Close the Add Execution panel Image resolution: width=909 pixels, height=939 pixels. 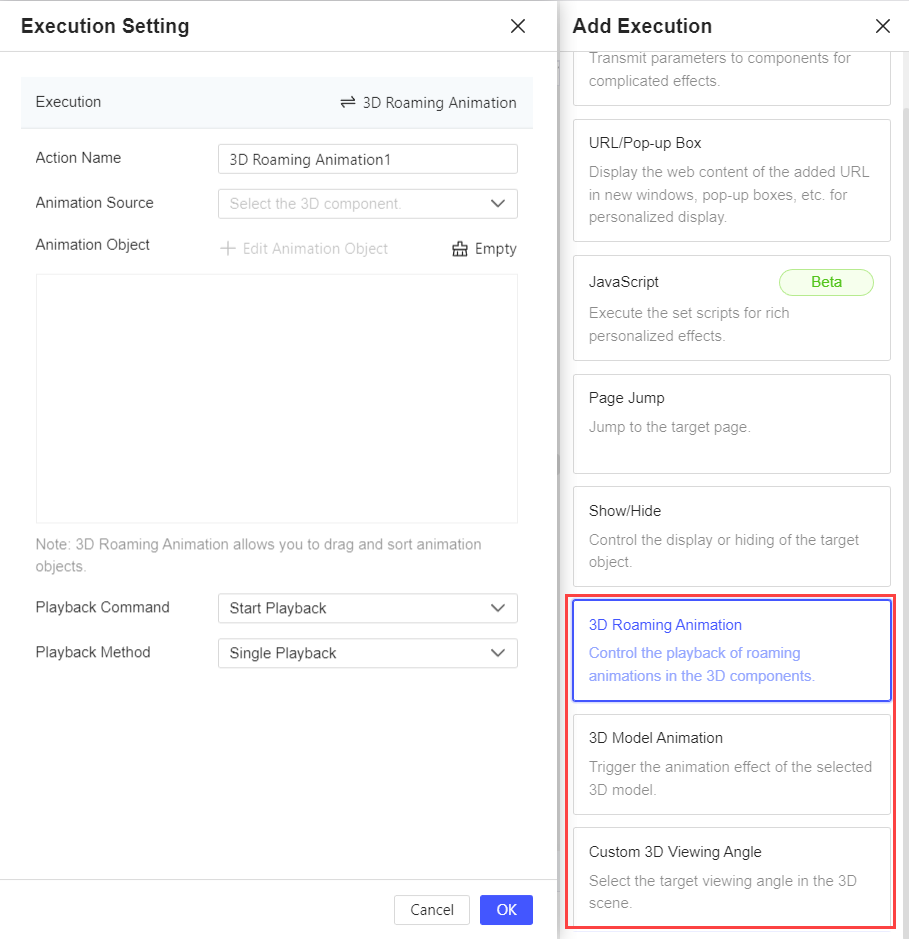coord(882,27)
